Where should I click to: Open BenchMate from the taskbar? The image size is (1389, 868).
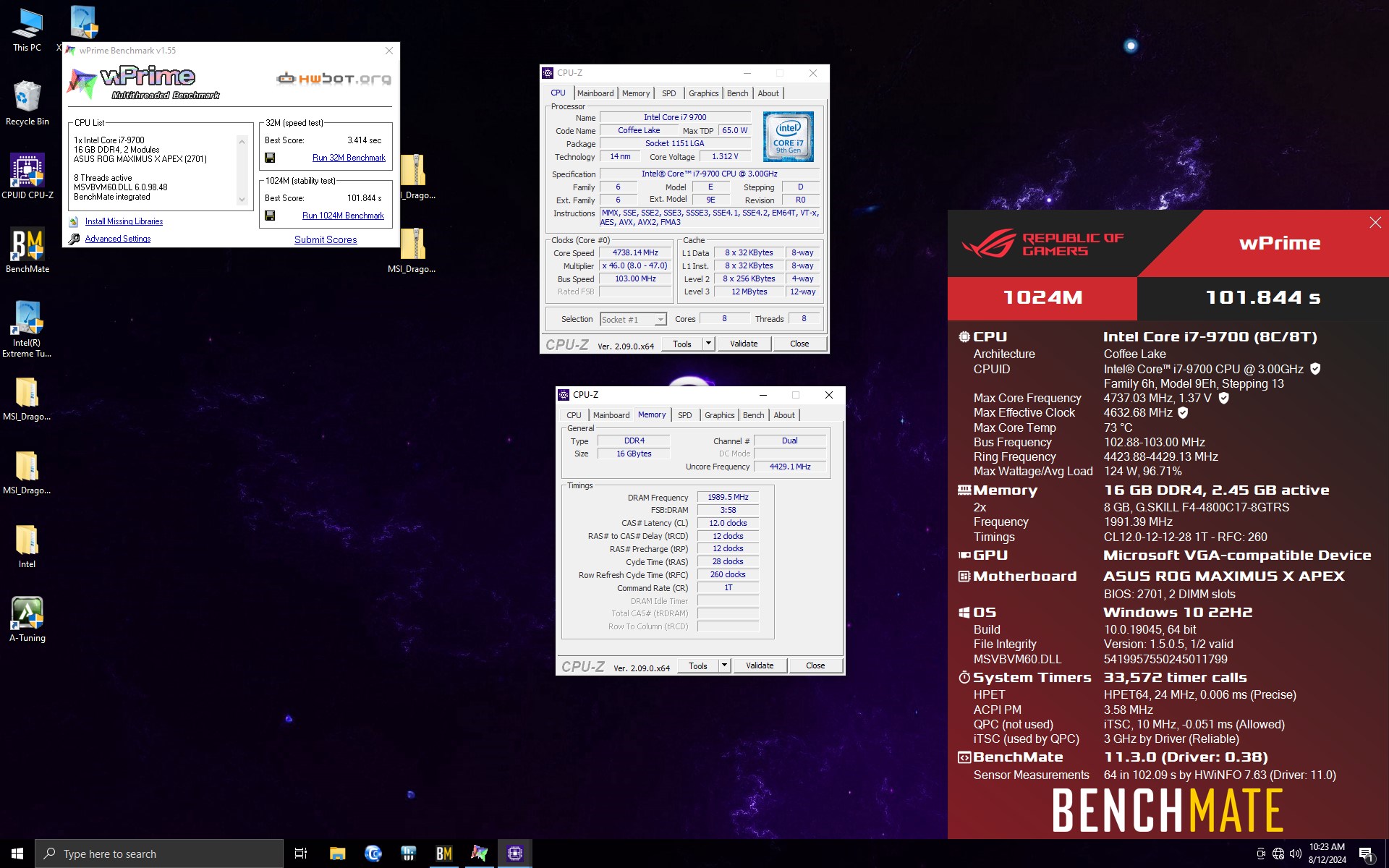tap(443, 854)
